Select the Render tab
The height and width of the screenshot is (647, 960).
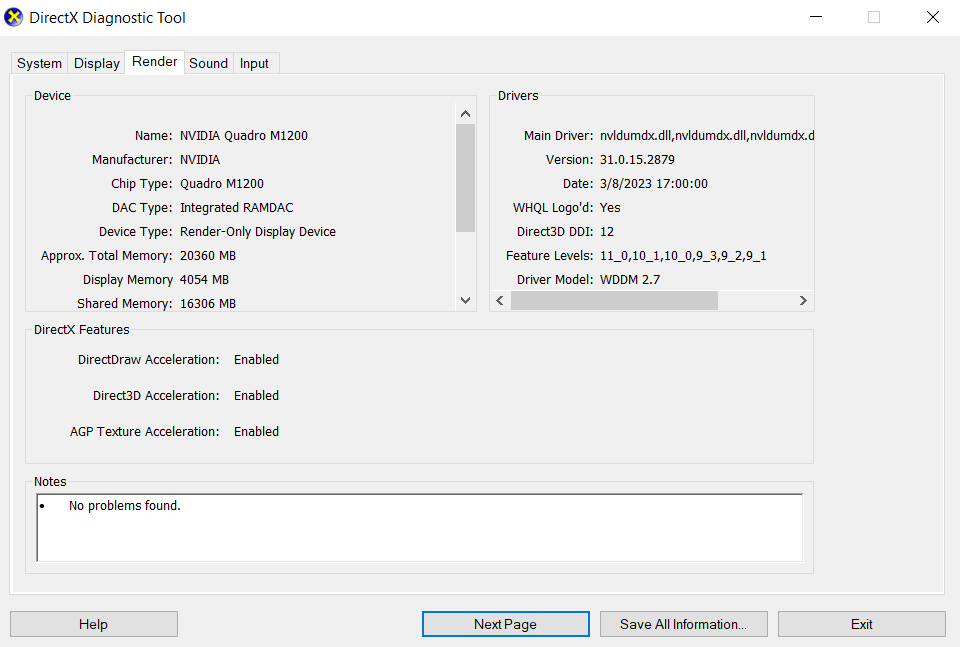click(x=155, y=62)
